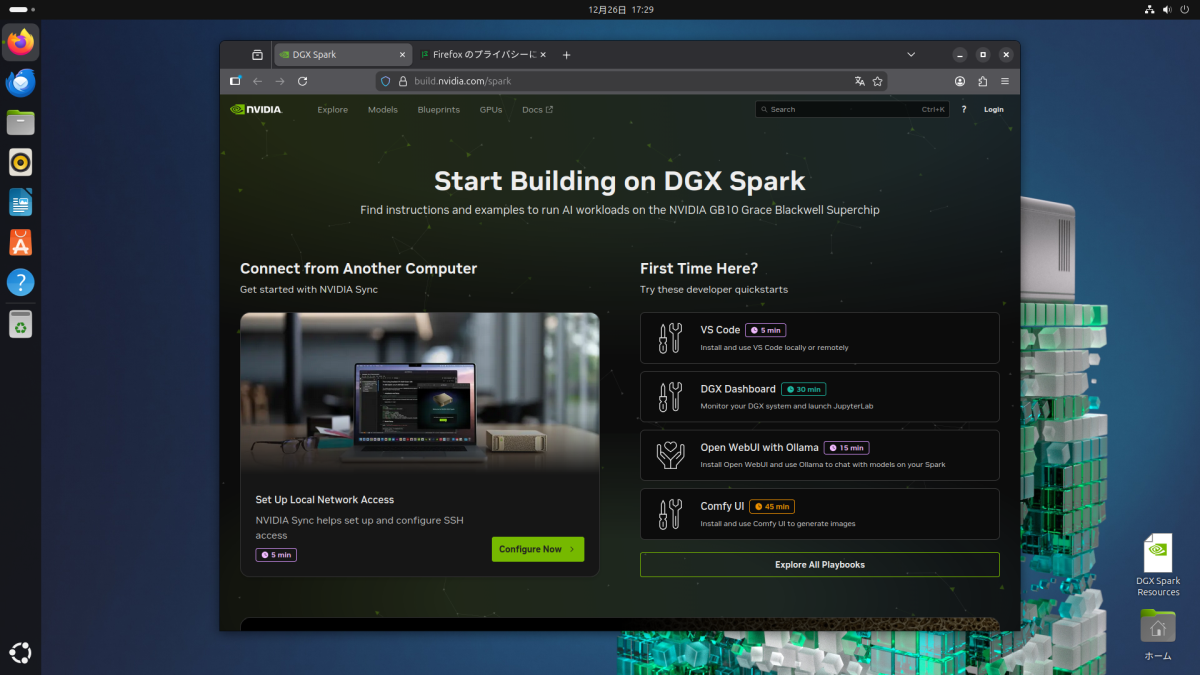The image size is (1200, 675).
Task: Expand the list all tabs chevron
Action: coord(911,54)
